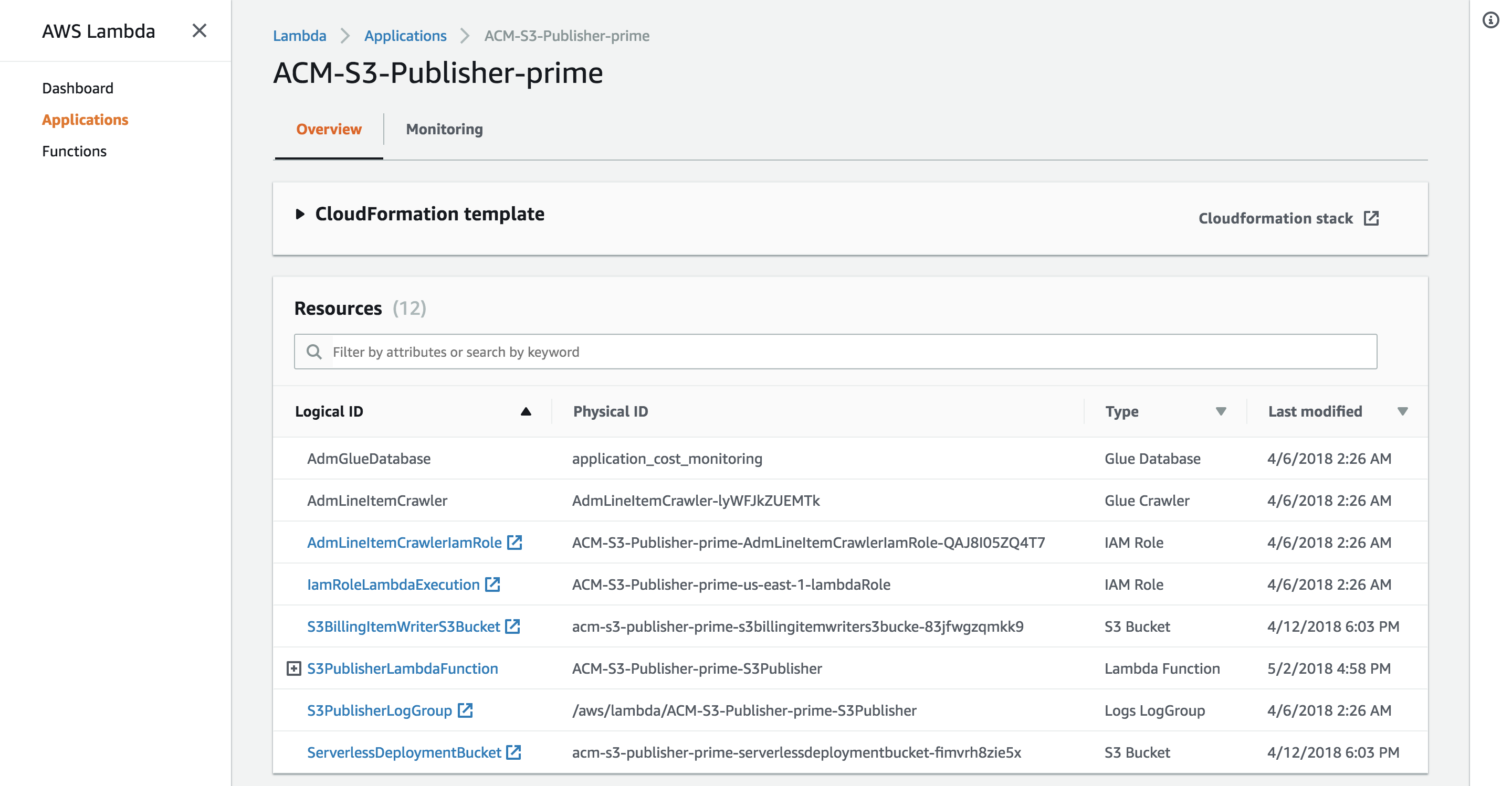
Task: Open IamRoleLambdaExecution external link icon
Action: coord(492,584)
